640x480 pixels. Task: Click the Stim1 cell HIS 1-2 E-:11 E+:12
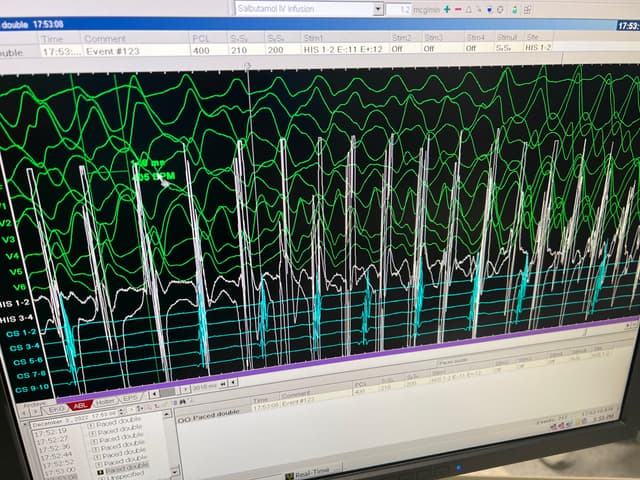click(345, 49)
